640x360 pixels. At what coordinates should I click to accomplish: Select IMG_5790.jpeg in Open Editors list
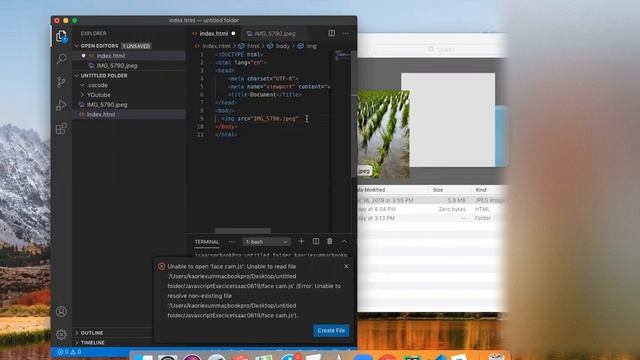coord(116,65)
